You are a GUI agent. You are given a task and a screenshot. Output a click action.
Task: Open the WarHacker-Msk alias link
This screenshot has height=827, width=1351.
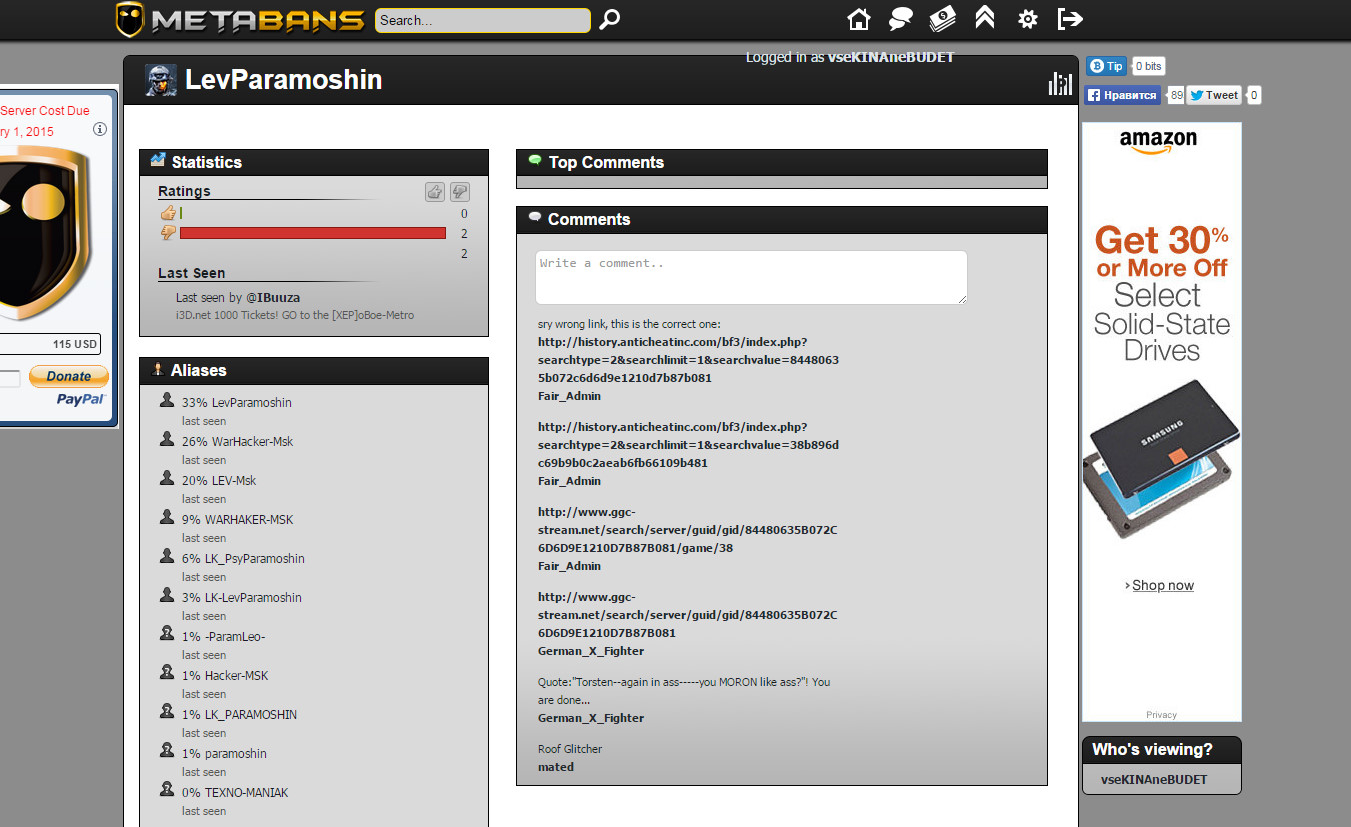coord(252,442)
